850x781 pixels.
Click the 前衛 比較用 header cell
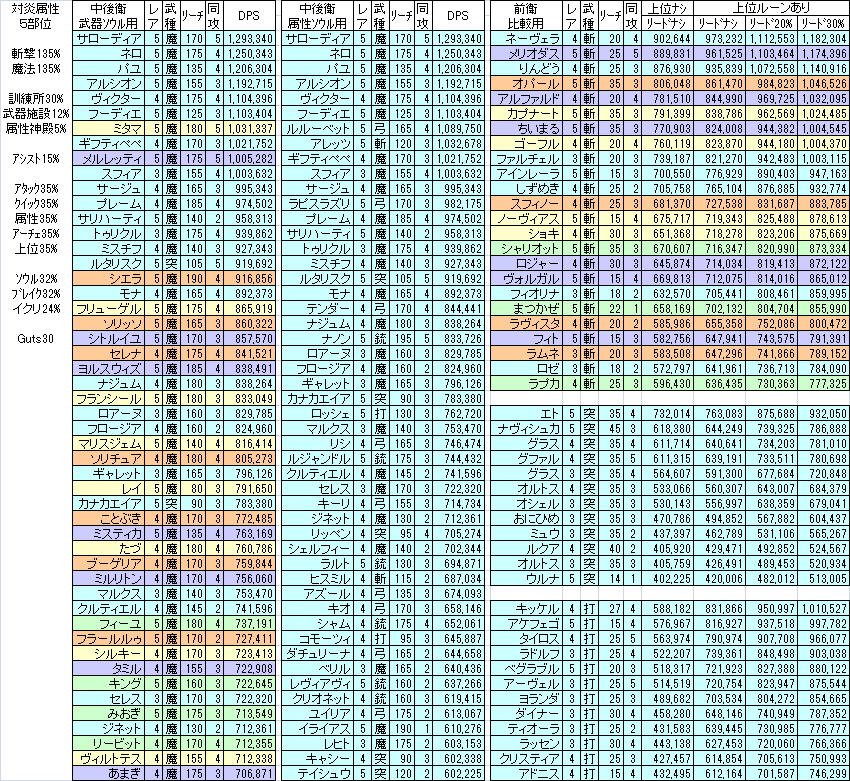pyautogui.click(x=525, y=16)
